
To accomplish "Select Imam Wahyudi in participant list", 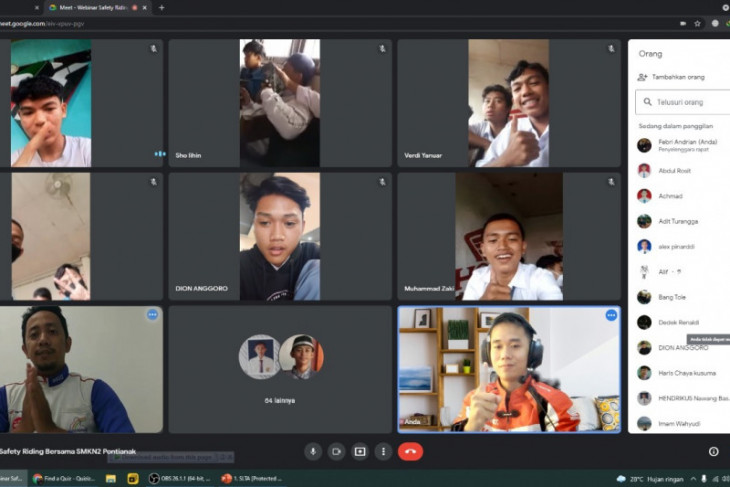I will pyautogui.click(x=679, y=423).
